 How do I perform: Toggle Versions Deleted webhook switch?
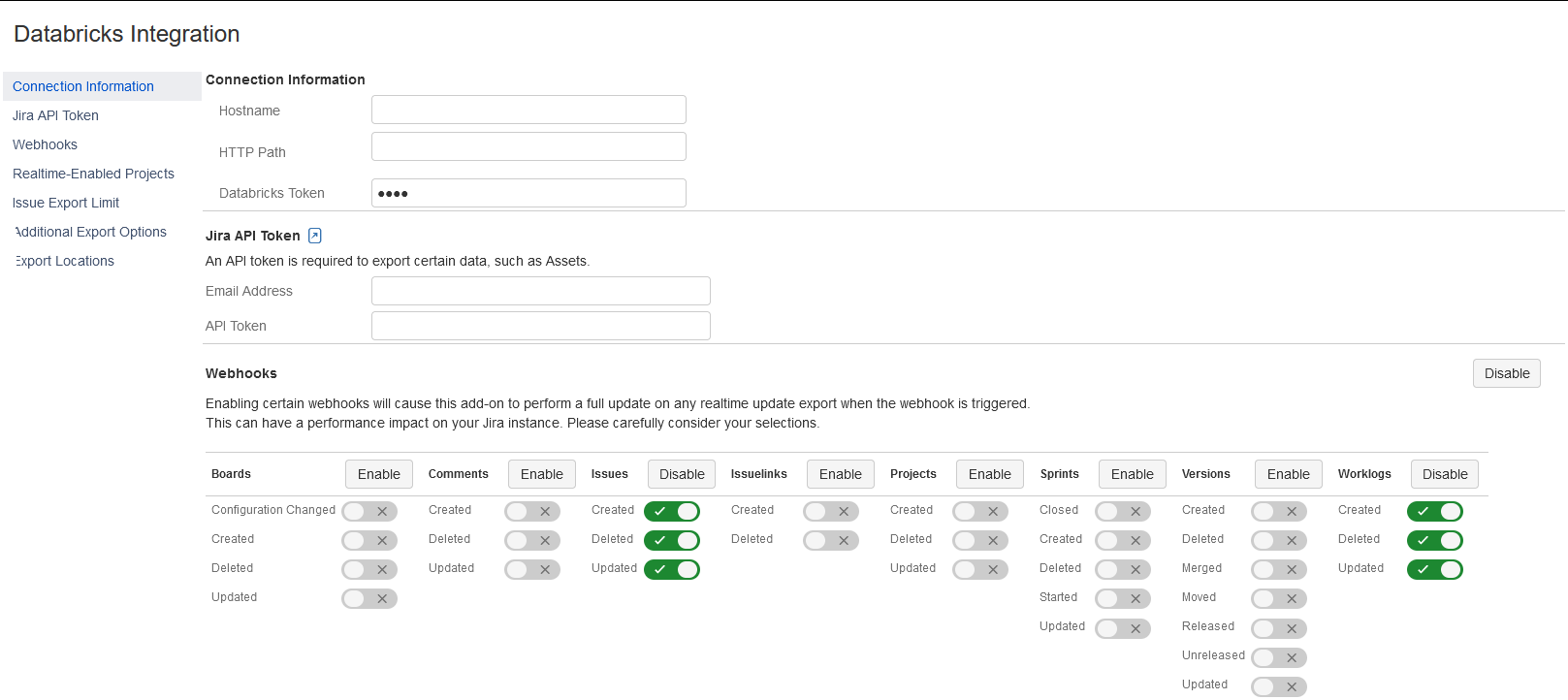click(1279, 540)
